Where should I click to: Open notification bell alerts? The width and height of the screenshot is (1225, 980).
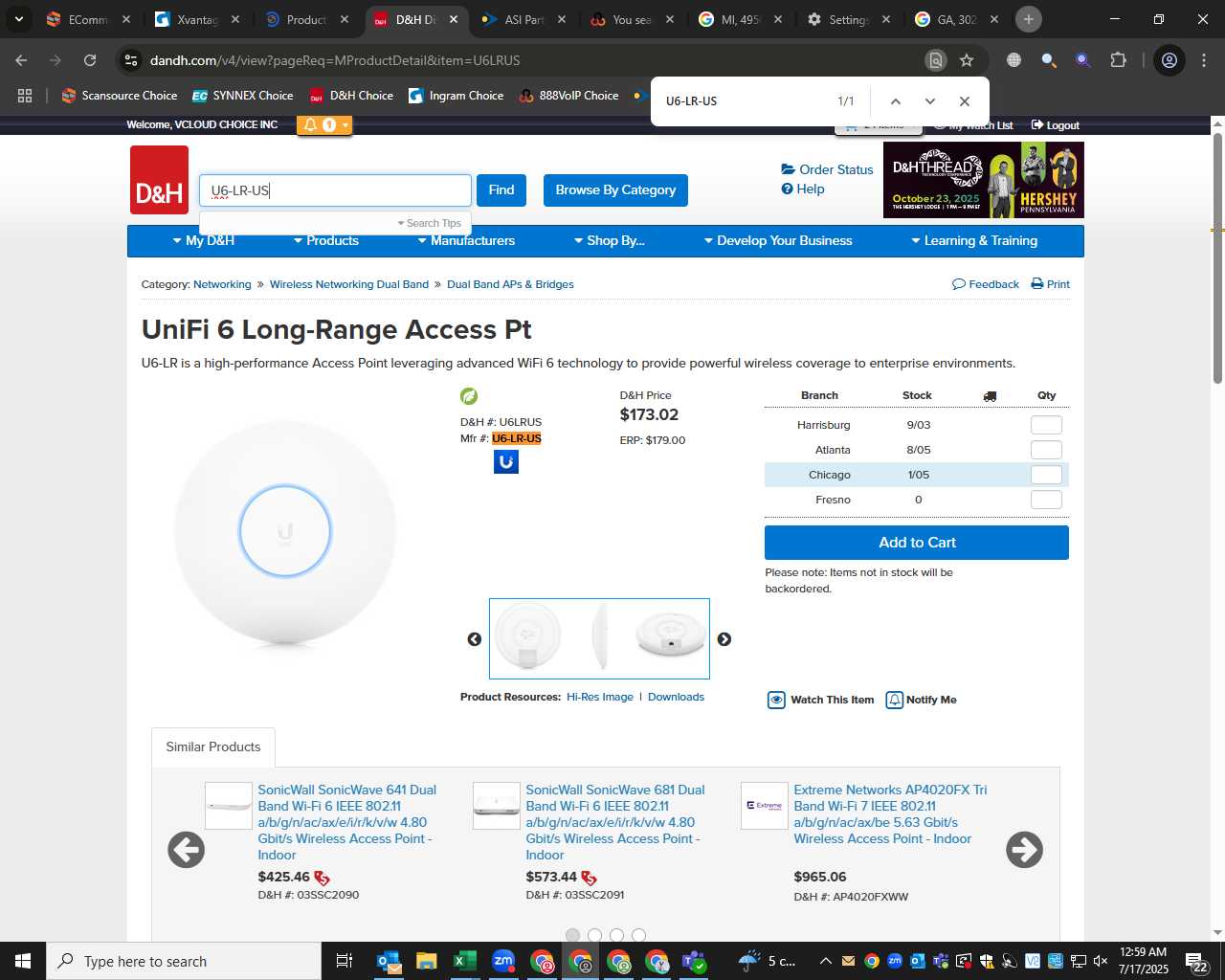pos(310,124)
